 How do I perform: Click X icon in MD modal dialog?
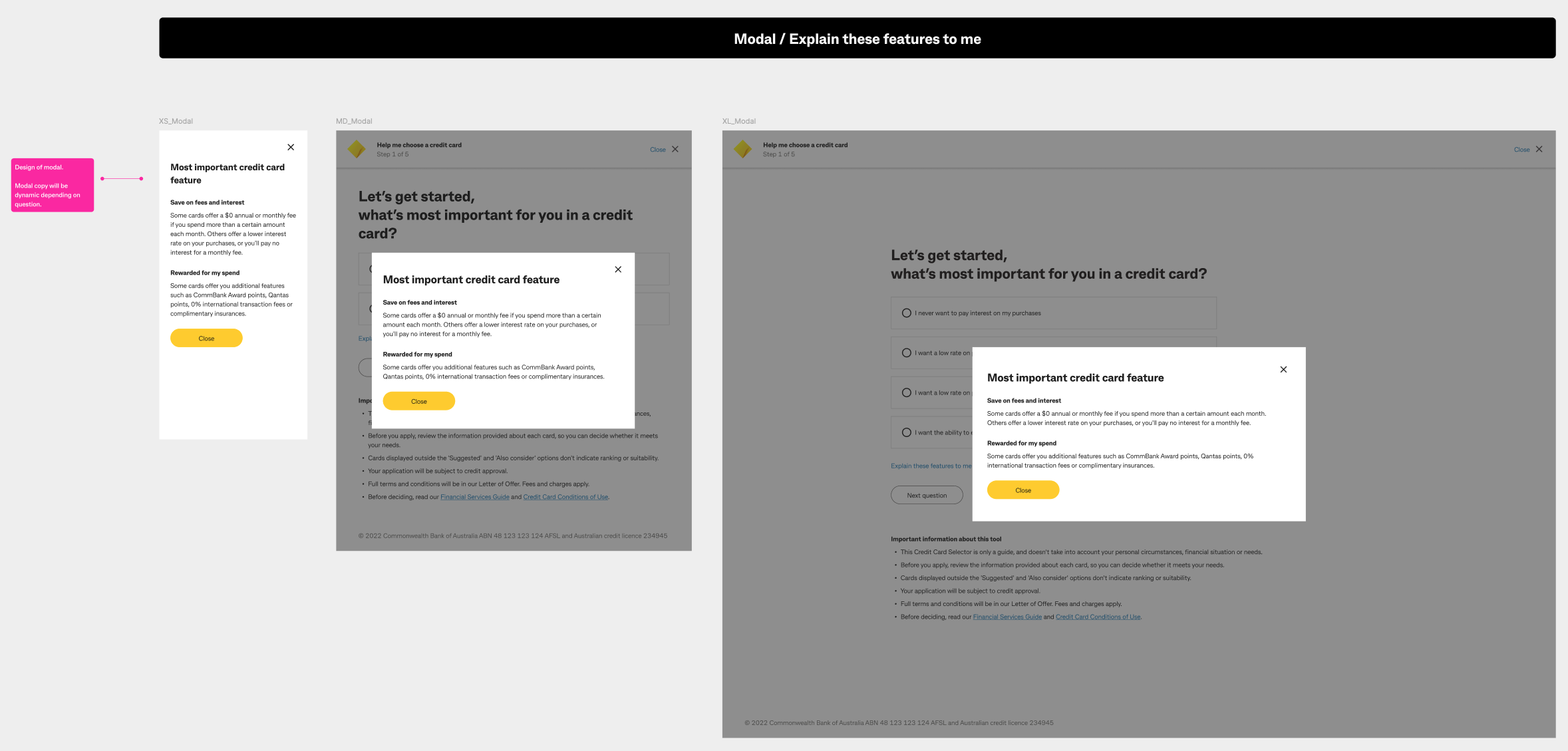[618, 269]
